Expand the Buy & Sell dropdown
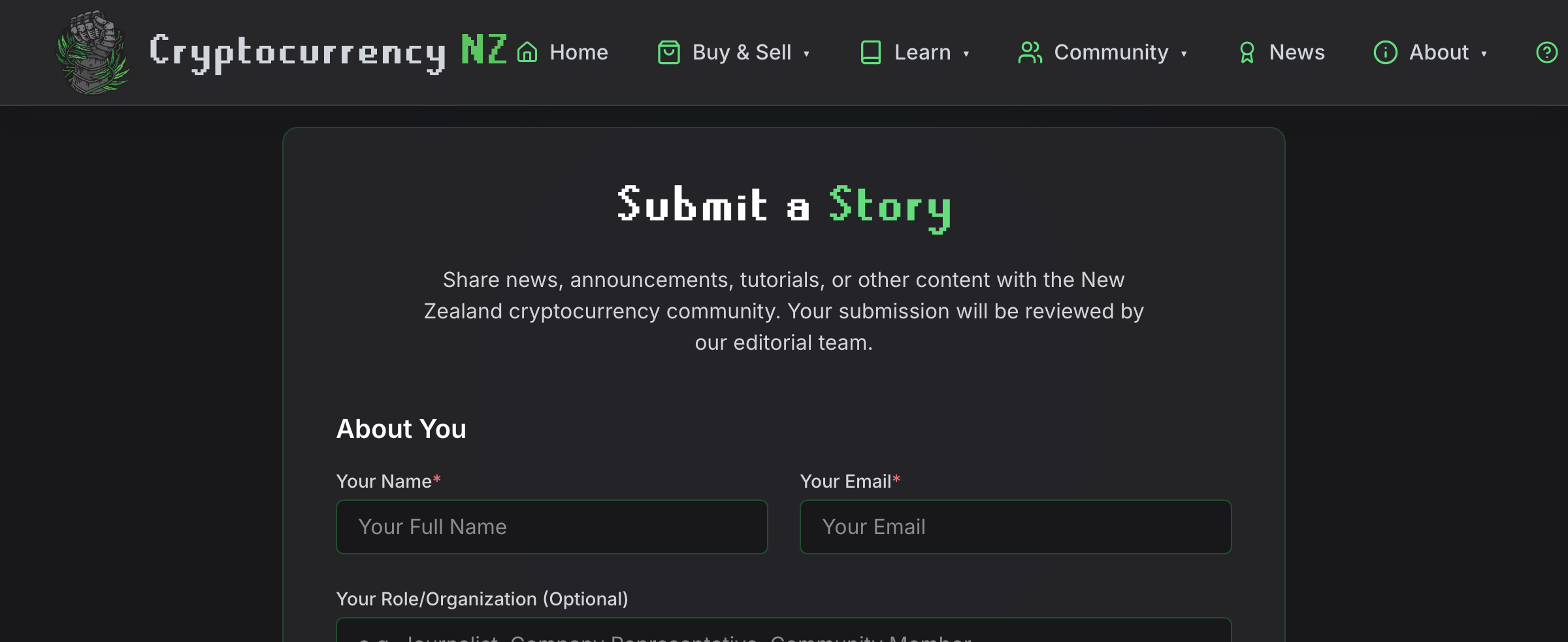 pos(808,55)
